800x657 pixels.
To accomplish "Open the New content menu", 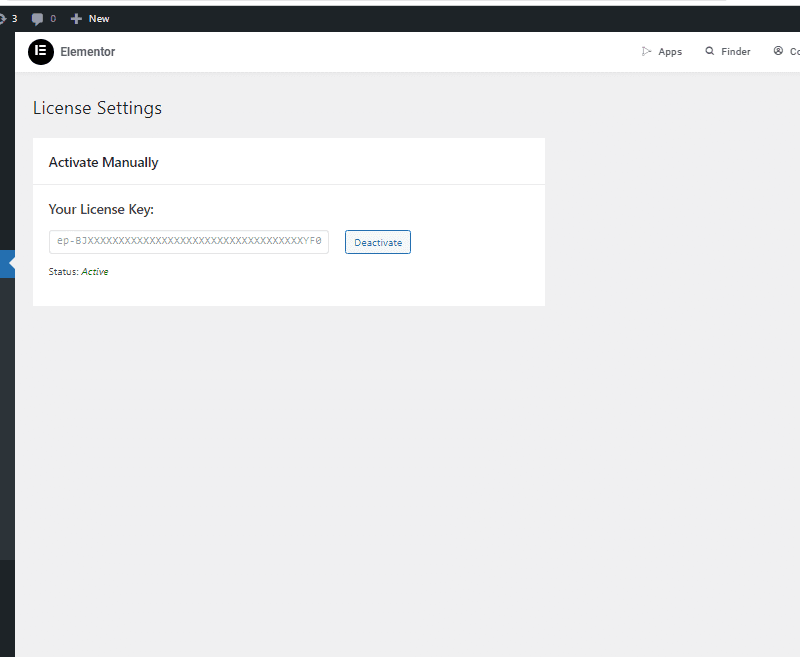I will click(90, 19).
